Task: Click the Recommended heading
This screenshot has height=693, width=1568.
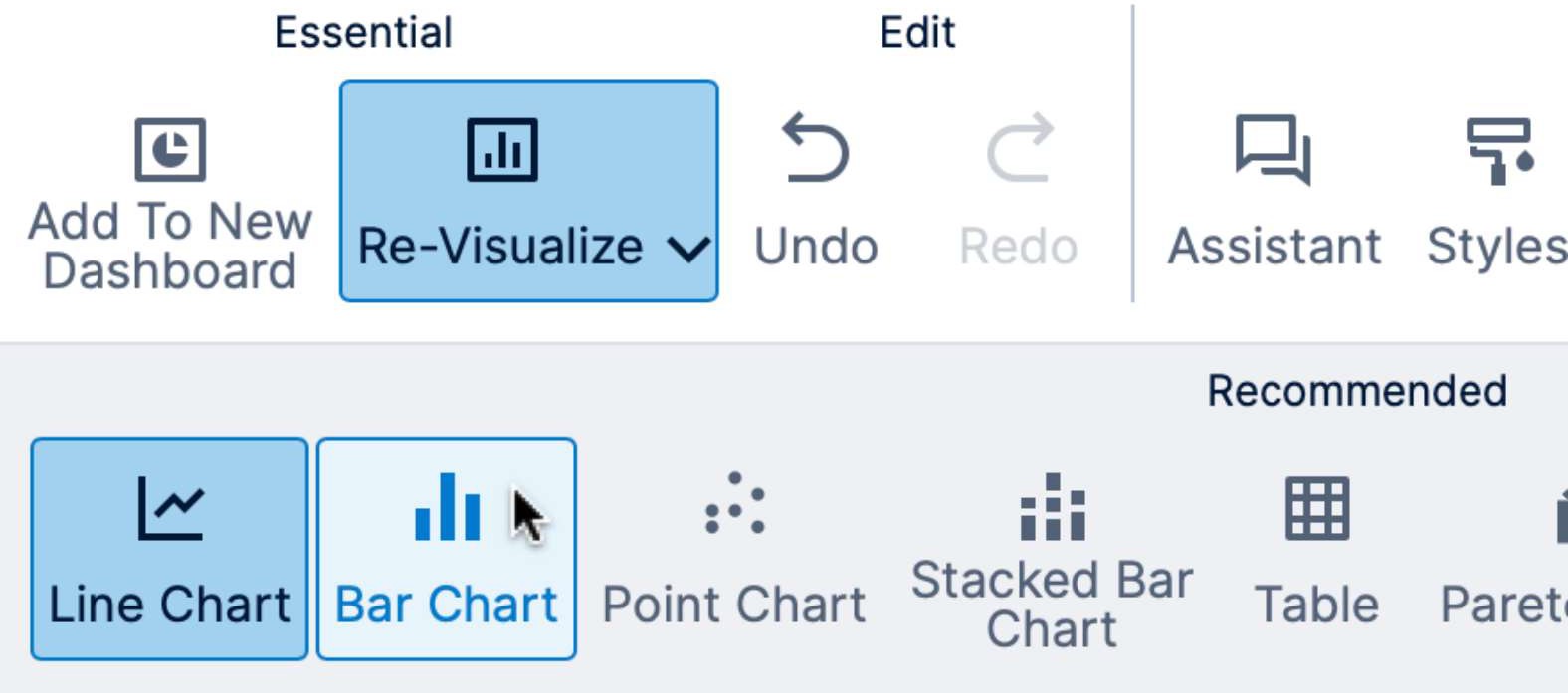Action: [x=1355, y=391]
